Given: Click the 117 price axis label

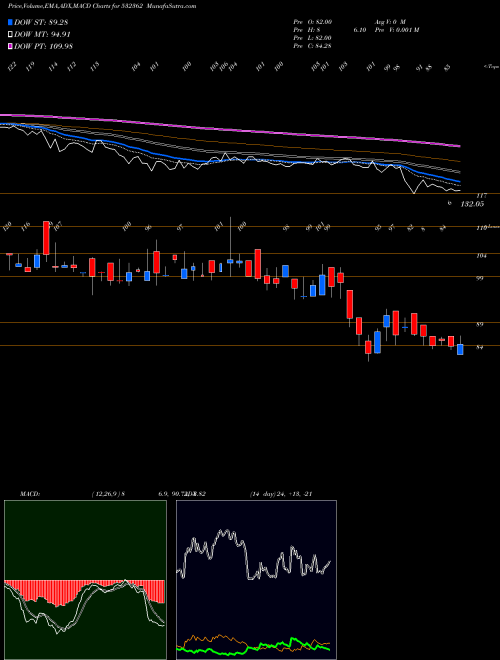Looking at the screenshot, I should [x=481, y=196].
